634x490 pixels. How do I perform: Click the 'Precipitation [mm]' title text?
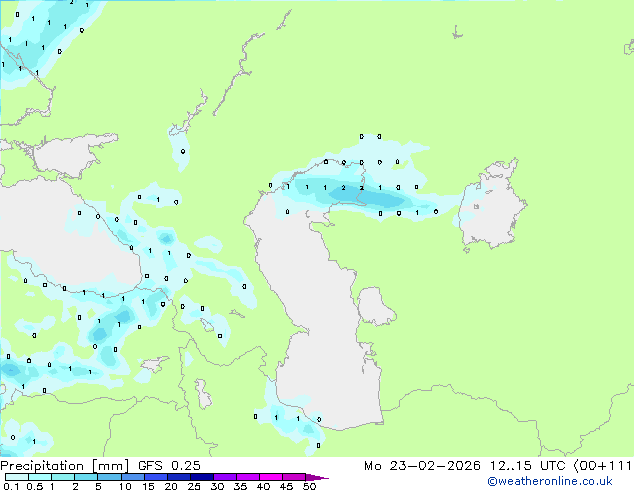coord(65,466)
